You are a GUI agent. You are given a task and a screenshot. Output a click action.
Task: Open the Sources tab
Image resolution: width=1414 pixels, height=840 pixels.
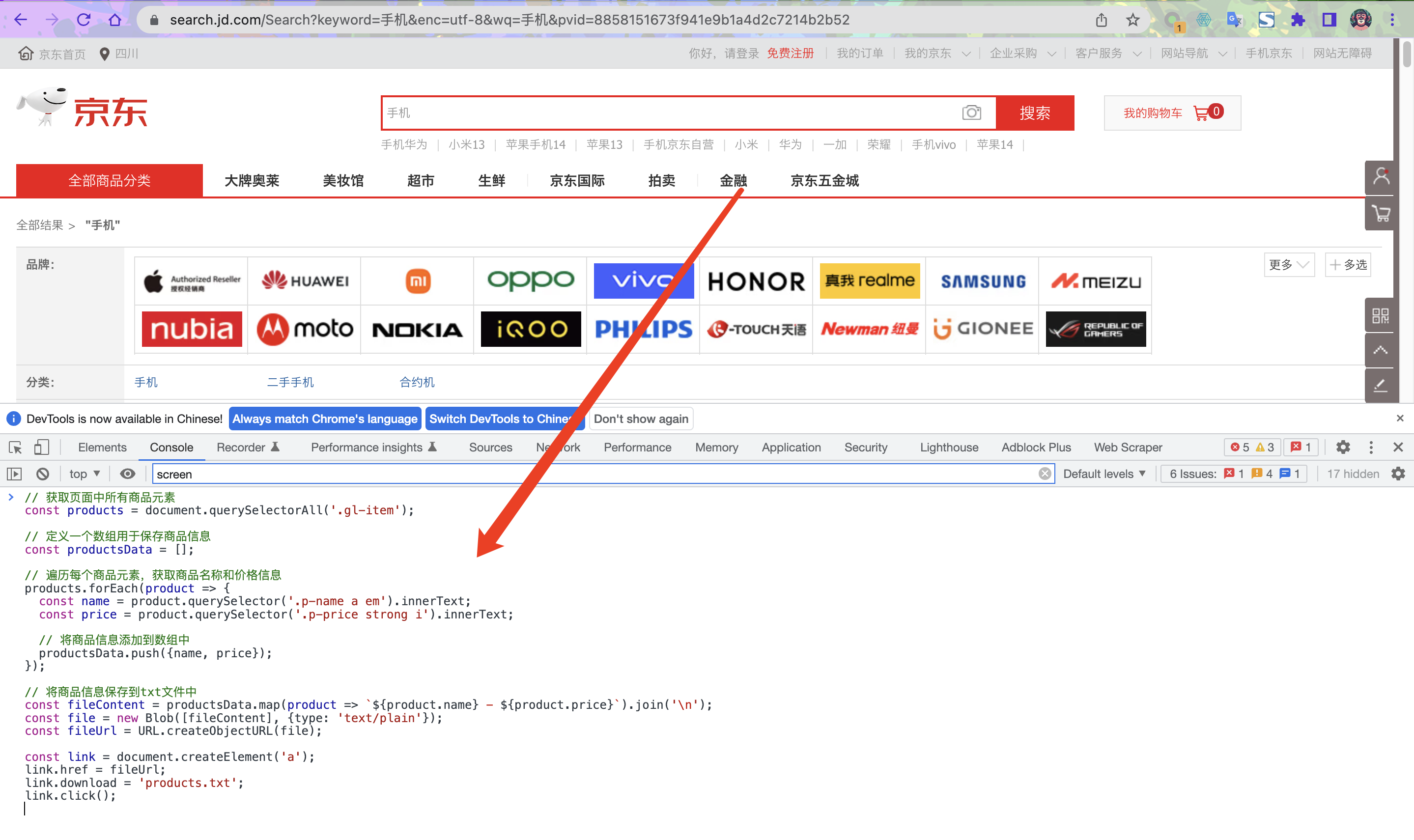click(x=490, y=448)
